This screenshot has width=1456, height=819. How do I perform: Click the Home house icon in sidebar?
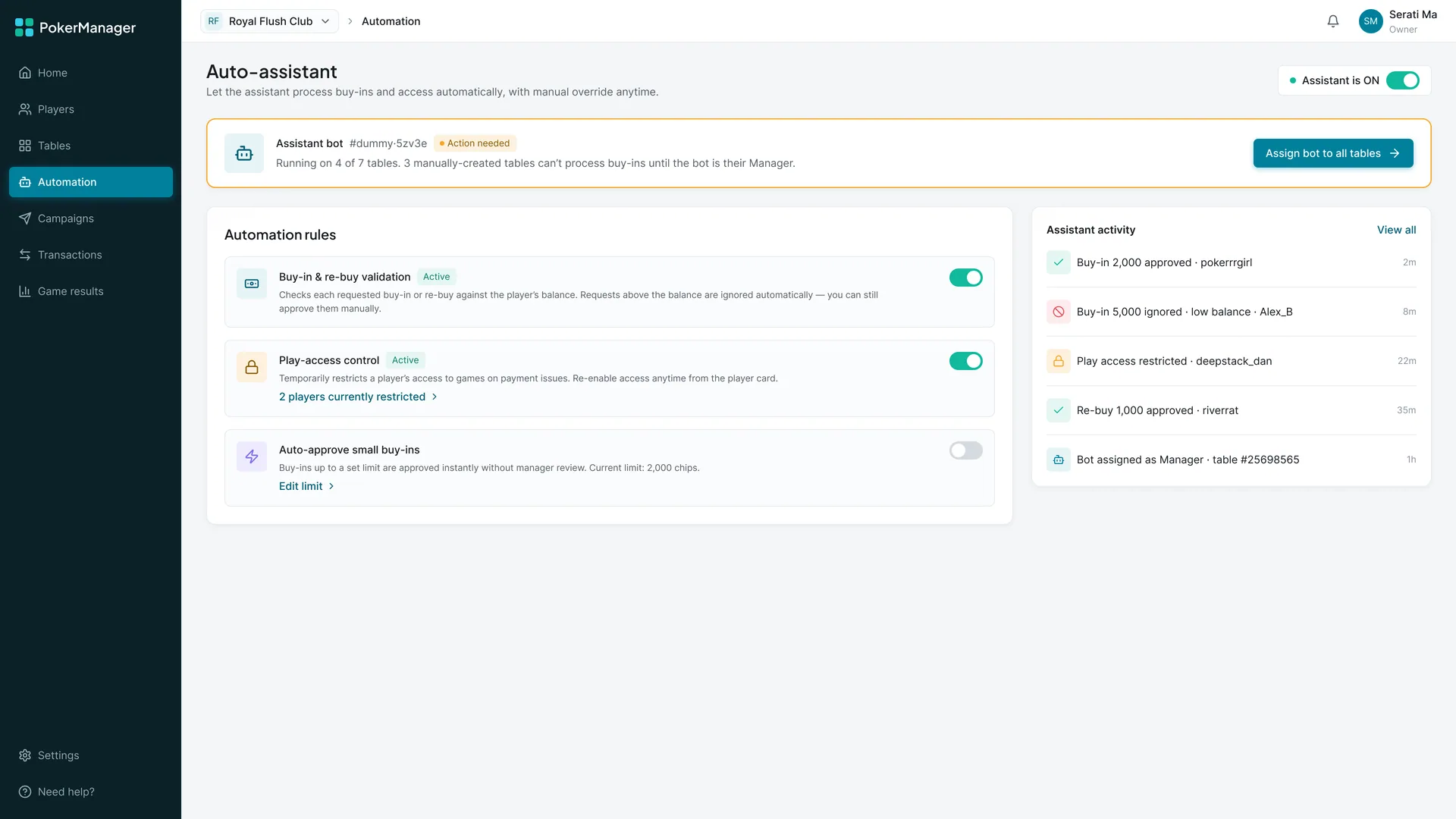[25, 73]
